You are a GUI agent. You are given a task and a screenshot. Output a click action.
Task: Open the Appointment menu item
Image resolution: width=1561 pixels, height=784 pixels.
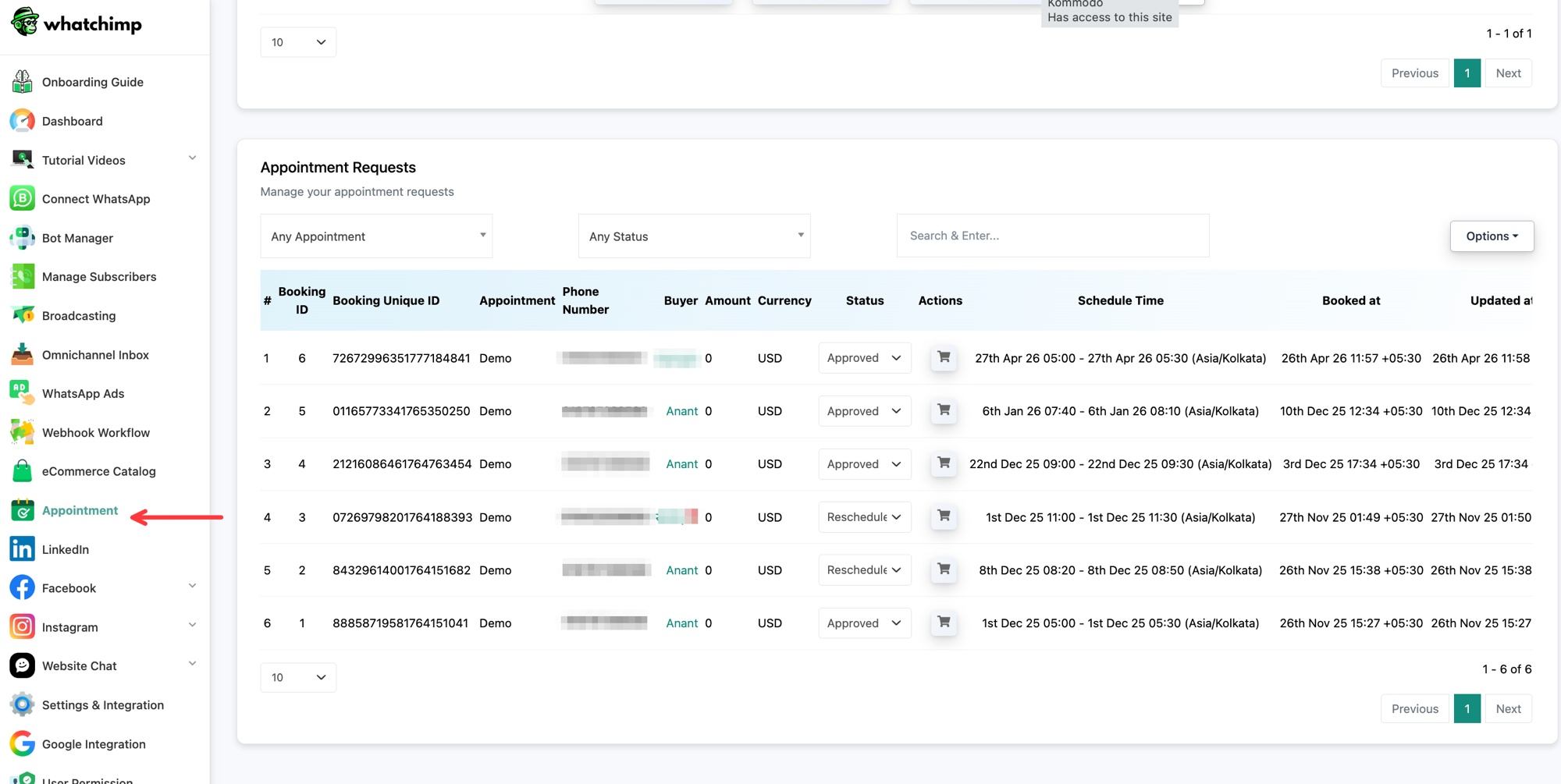[x=80, y=510]
